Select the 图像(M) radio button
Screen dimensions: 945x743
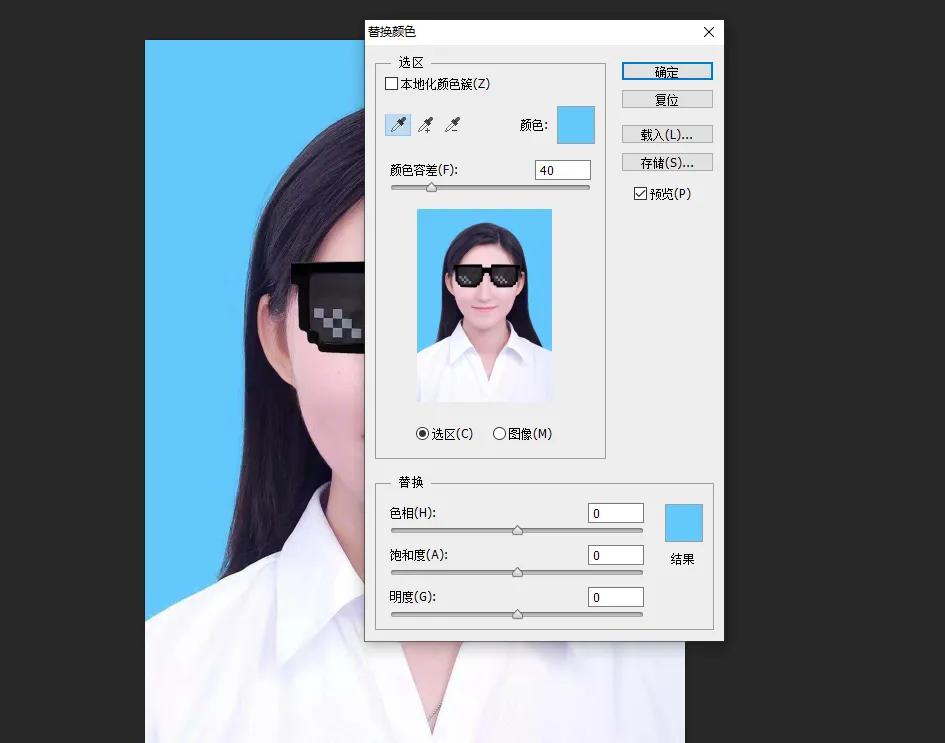click(499, 433)
